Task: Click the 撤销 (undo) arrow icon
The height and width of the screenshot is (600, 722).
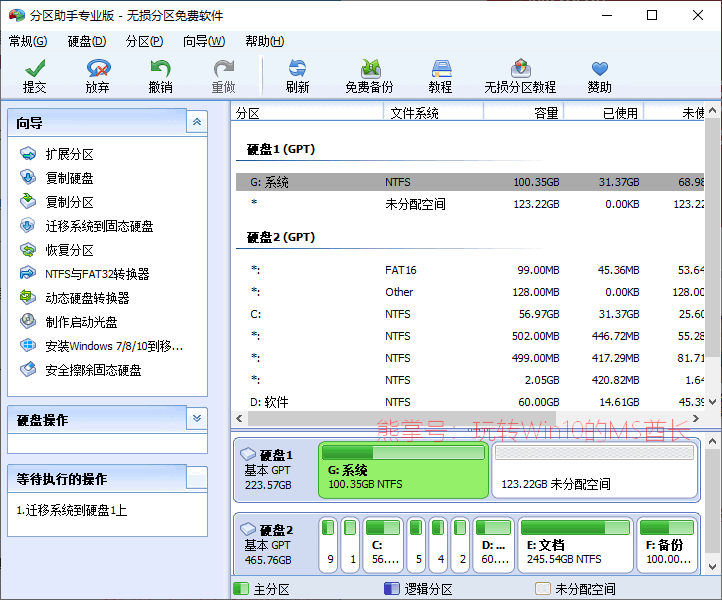Action: coord(161,68)
